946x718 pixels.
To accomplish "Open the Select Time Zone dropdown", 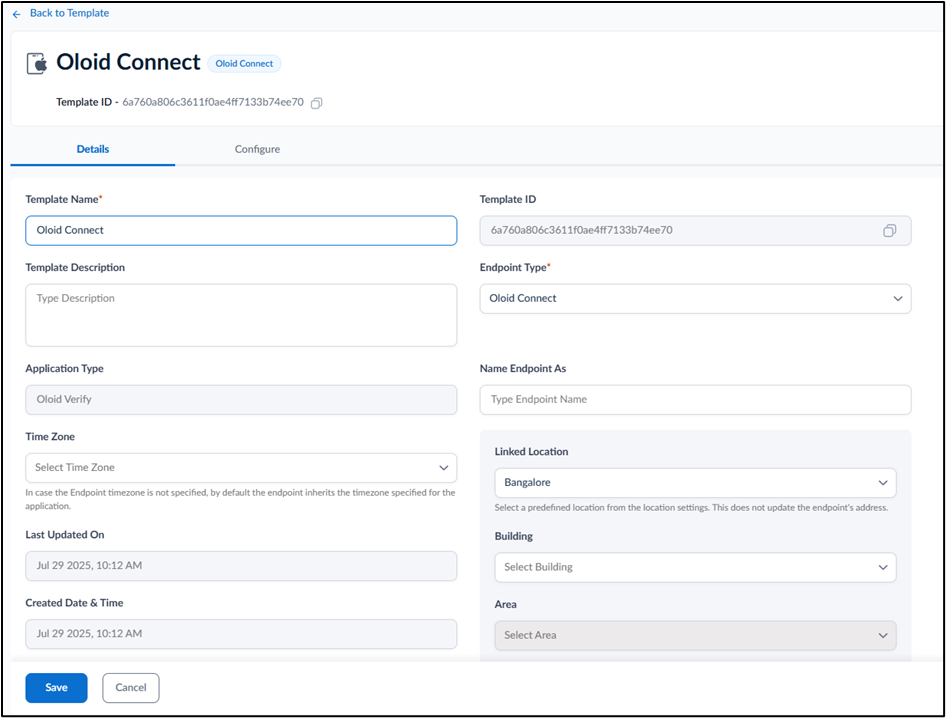I will point(241,468).
